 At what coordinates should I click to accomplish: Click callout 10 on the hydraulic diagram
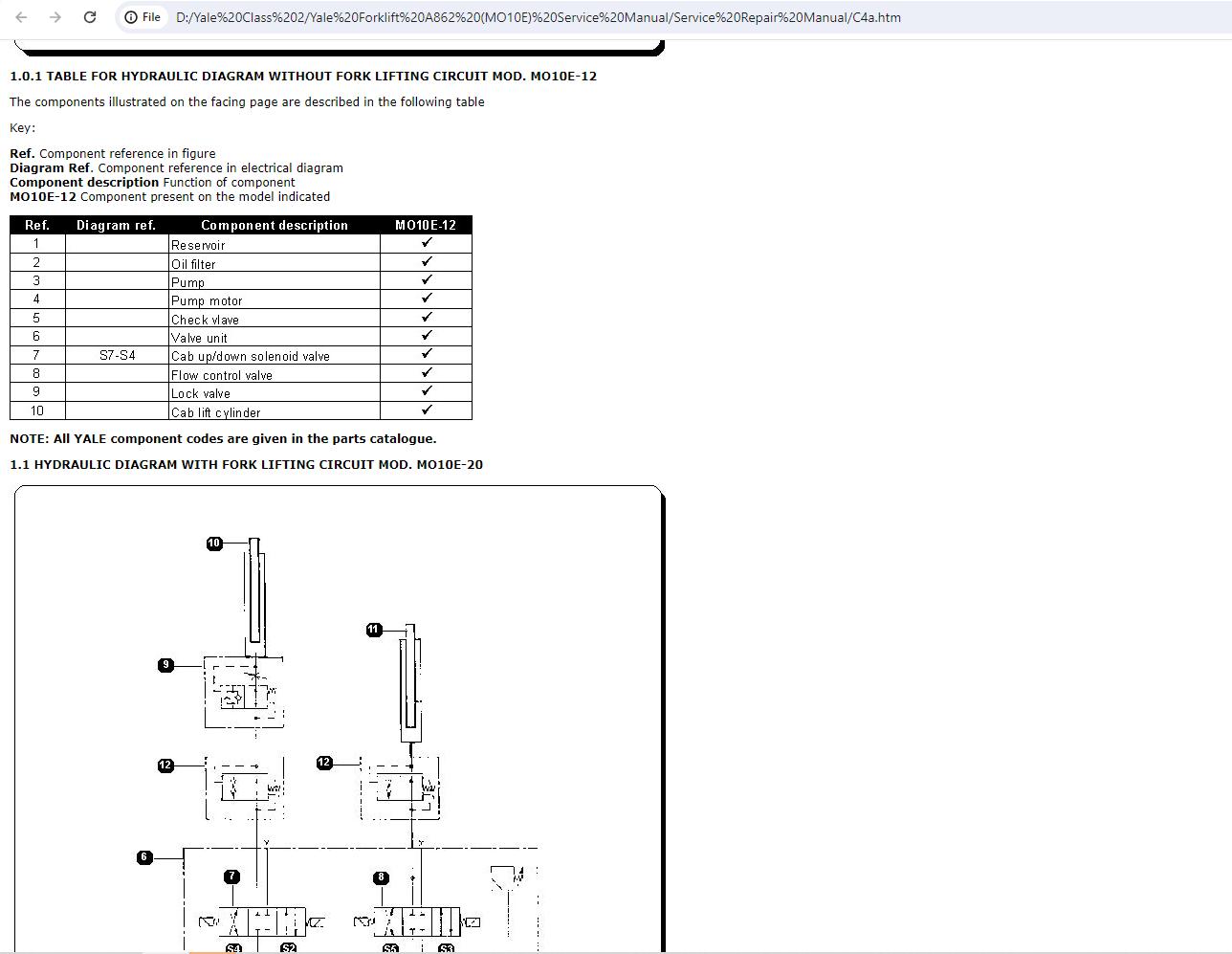point(214,544)
